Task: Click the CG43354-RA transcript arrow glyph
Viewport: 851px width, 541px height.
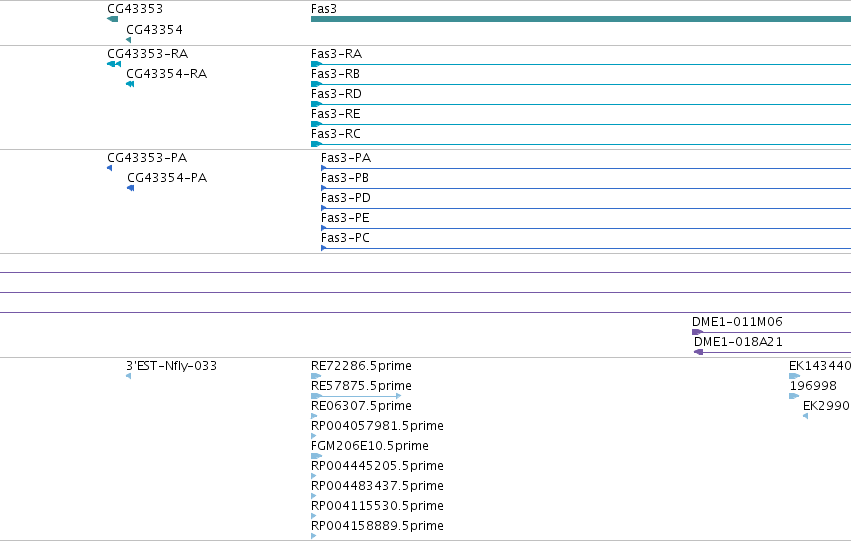Action: pos(130,84)
